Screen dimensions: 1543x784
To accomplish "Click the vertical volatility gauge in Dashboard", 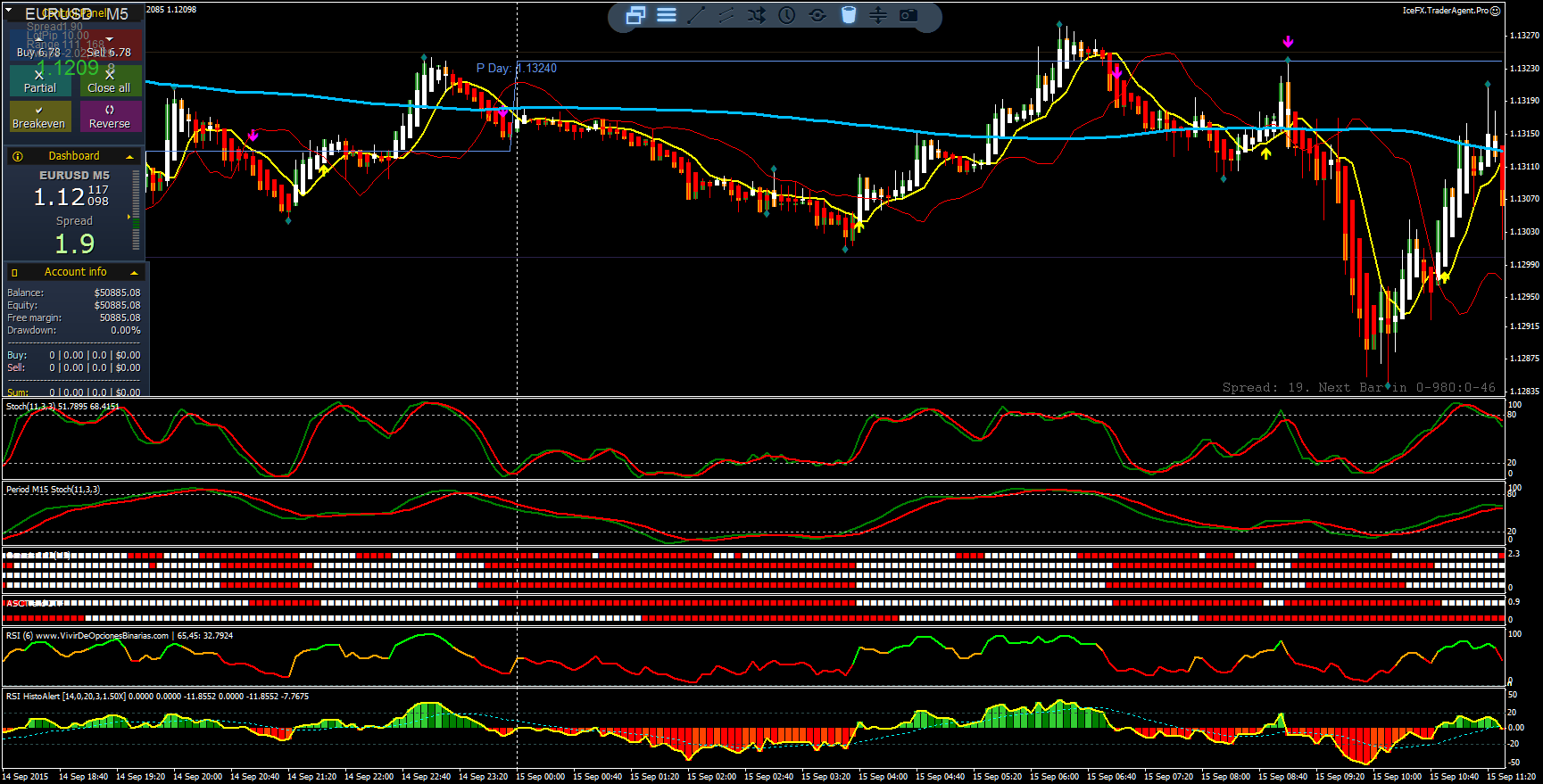I will pos(137,210).
